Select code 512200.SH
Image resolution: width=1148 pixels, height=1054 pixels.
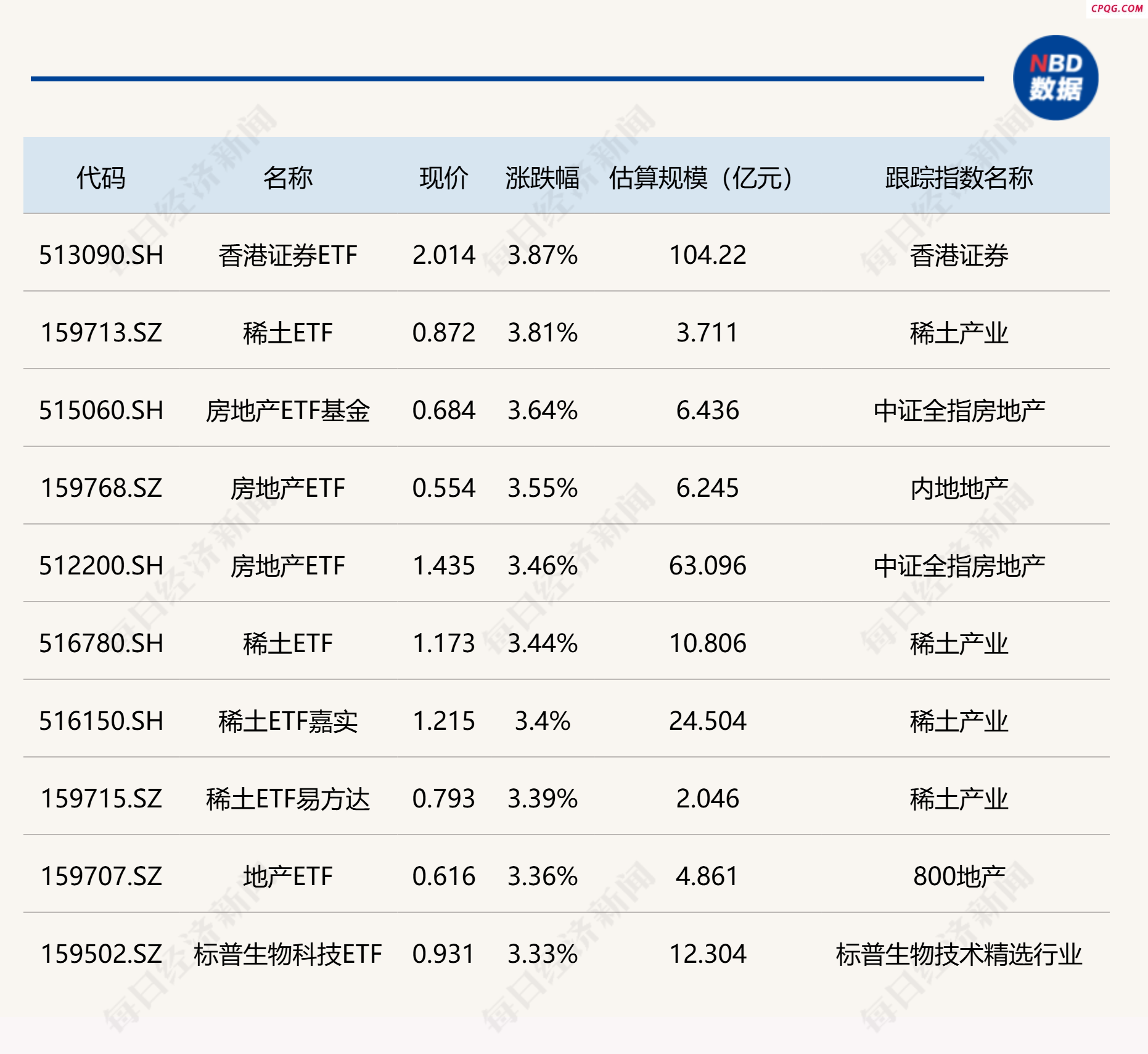click(101, 566)
